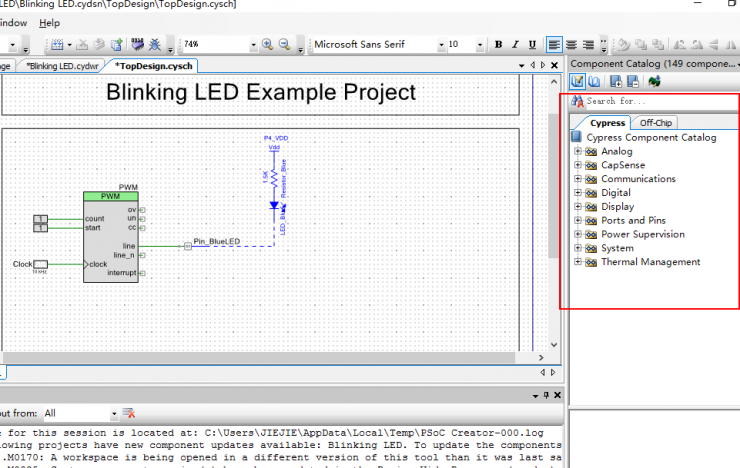Clear the output window with the red X icon
The height and width of the screenshot is (468, 740).
coord(127,413)
